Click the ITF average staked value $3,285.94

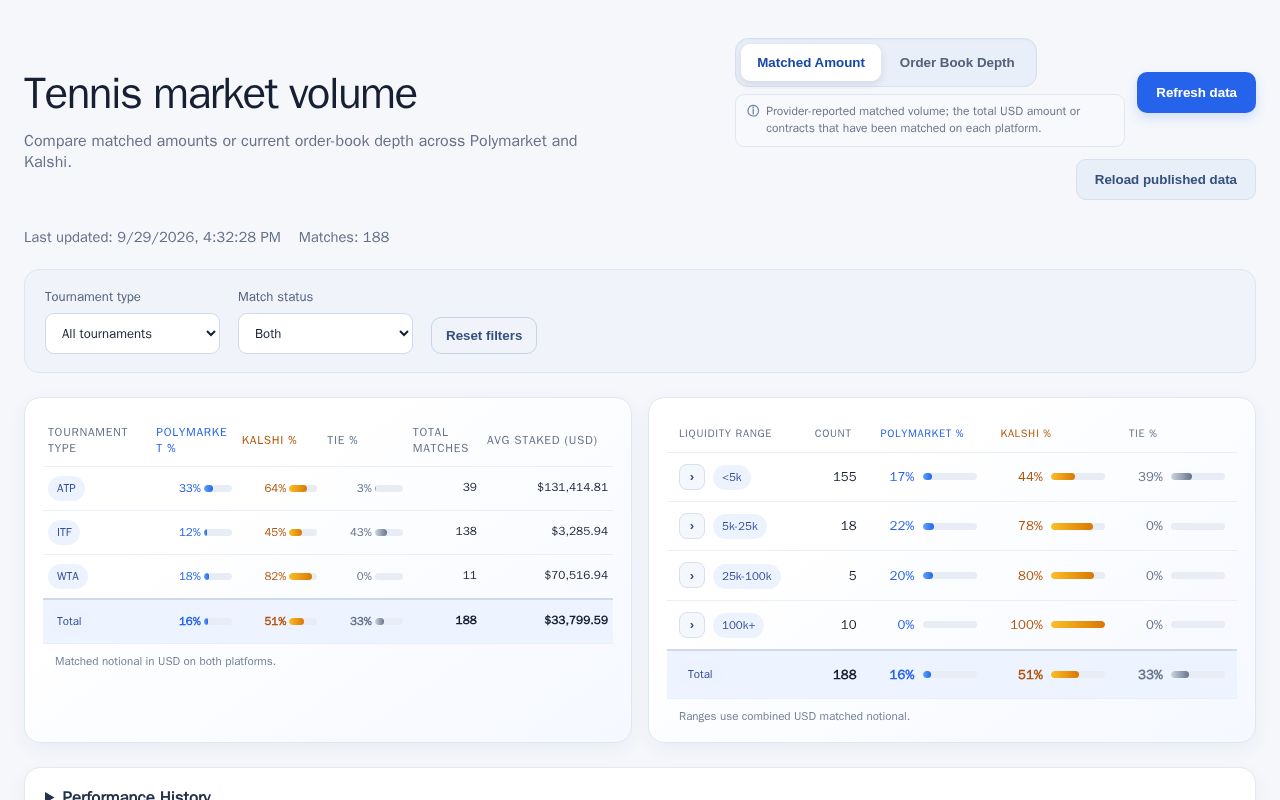tap(579, 531)
